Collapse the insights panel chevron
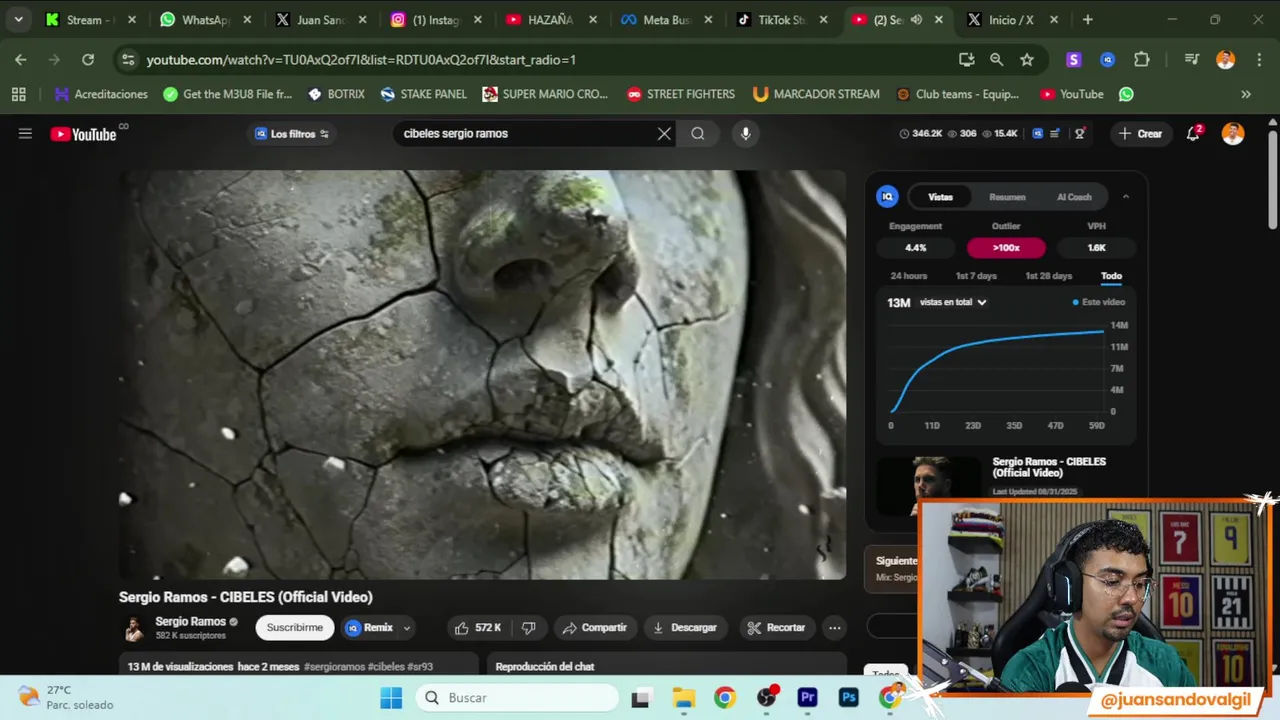The image size is (1280, 720). (1125, 197)
